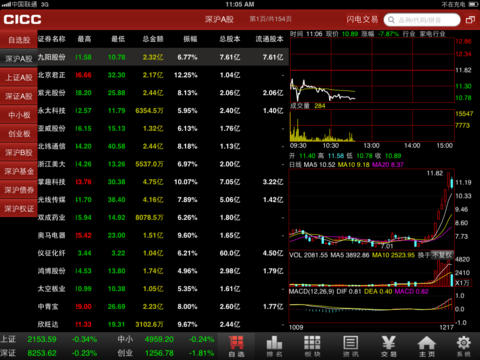Open the 系统 settings gear icon

coord(464,346)
